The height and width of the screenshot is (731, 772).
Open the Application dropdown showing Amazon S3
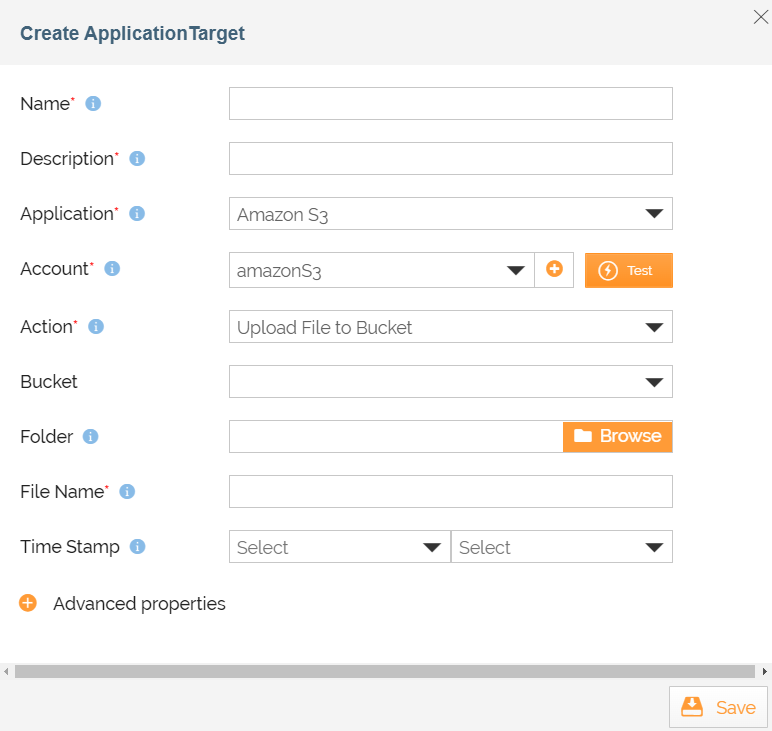[x=450, y=214]
